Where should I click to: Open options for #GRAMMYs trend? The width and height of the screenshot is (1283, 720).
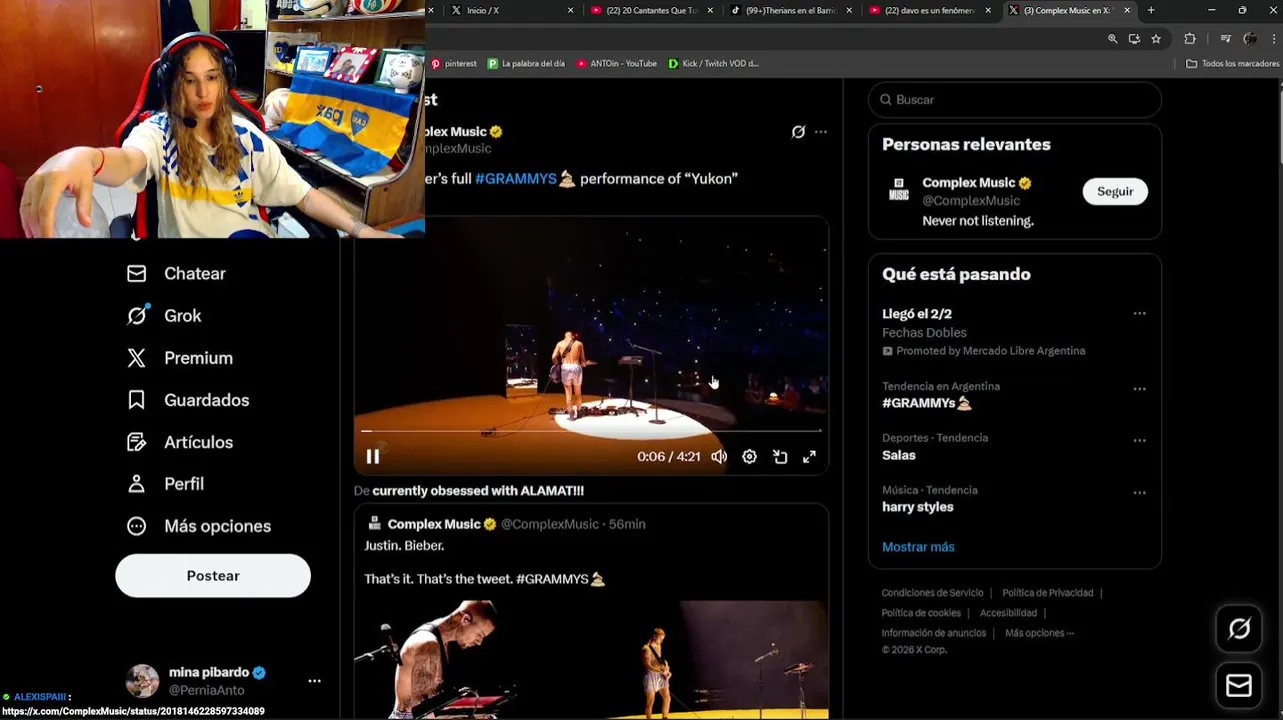pos(1139,388)
